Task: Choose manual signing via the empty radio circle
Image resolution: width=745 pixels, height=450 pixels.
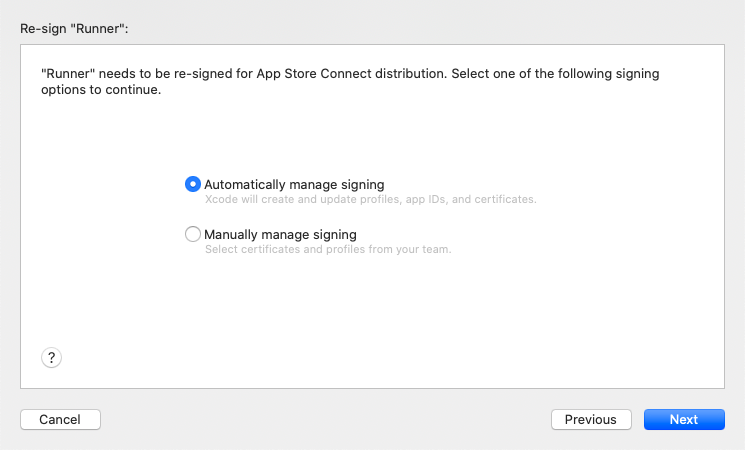Action: click(193, 234)
